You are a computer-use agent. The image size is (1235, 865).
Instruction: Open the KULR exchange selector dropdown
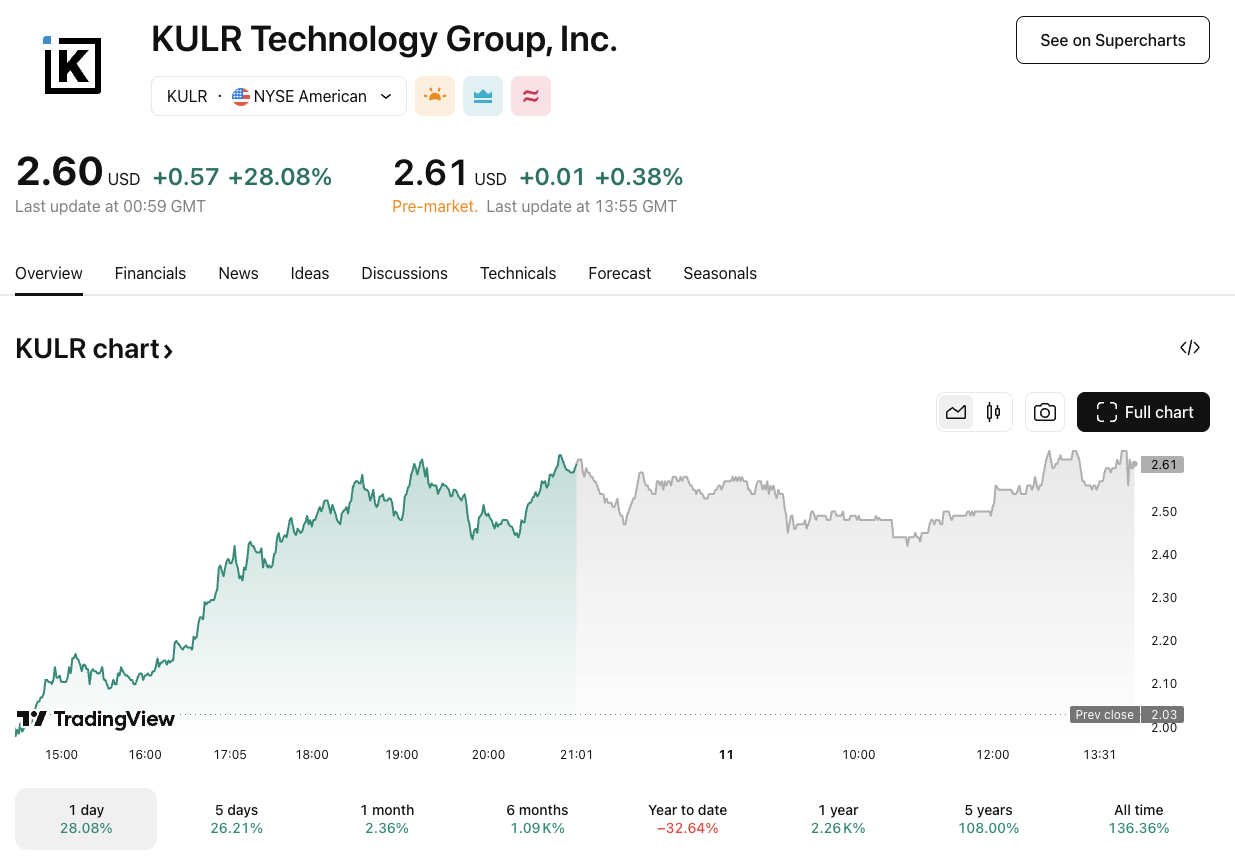click(x=278, y=96)
